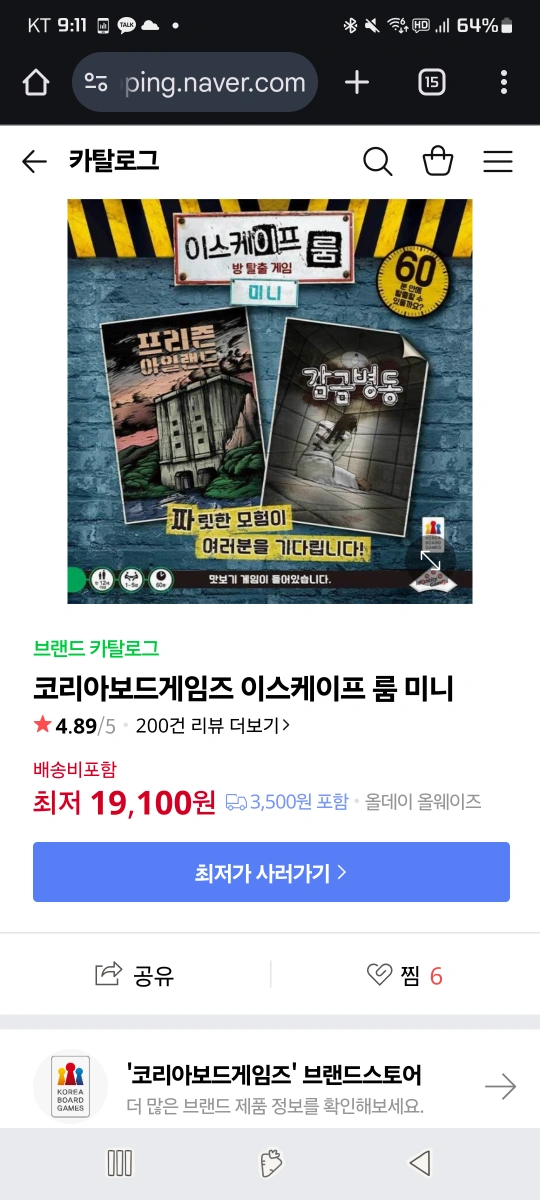The height and width of the screenshot is (1200, 540).
Task: Open the 코리아보드게임즈 브랜드스토어 arrow
Action: (500, 1086)
